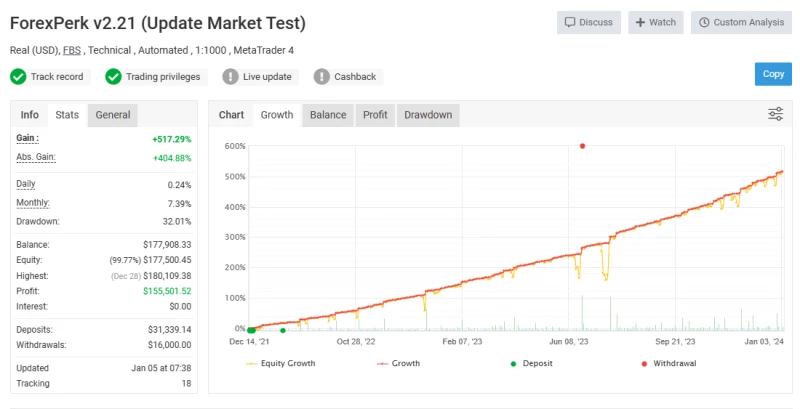Switch to the General tab
Viewport: 800px width, 409px height.
(113, 115)
